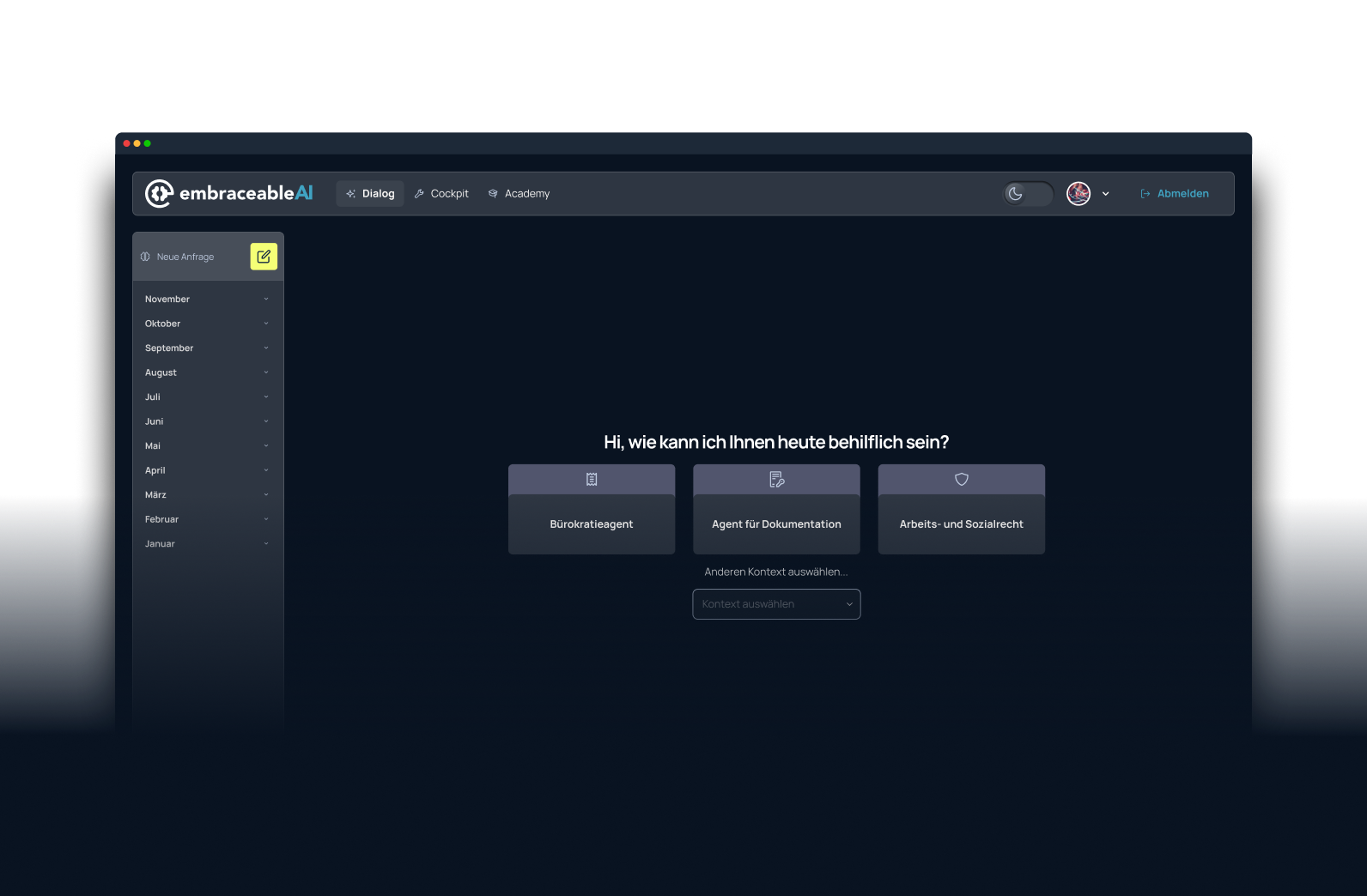Click the info icon beside Neue Anfrage

coord(145,257)
